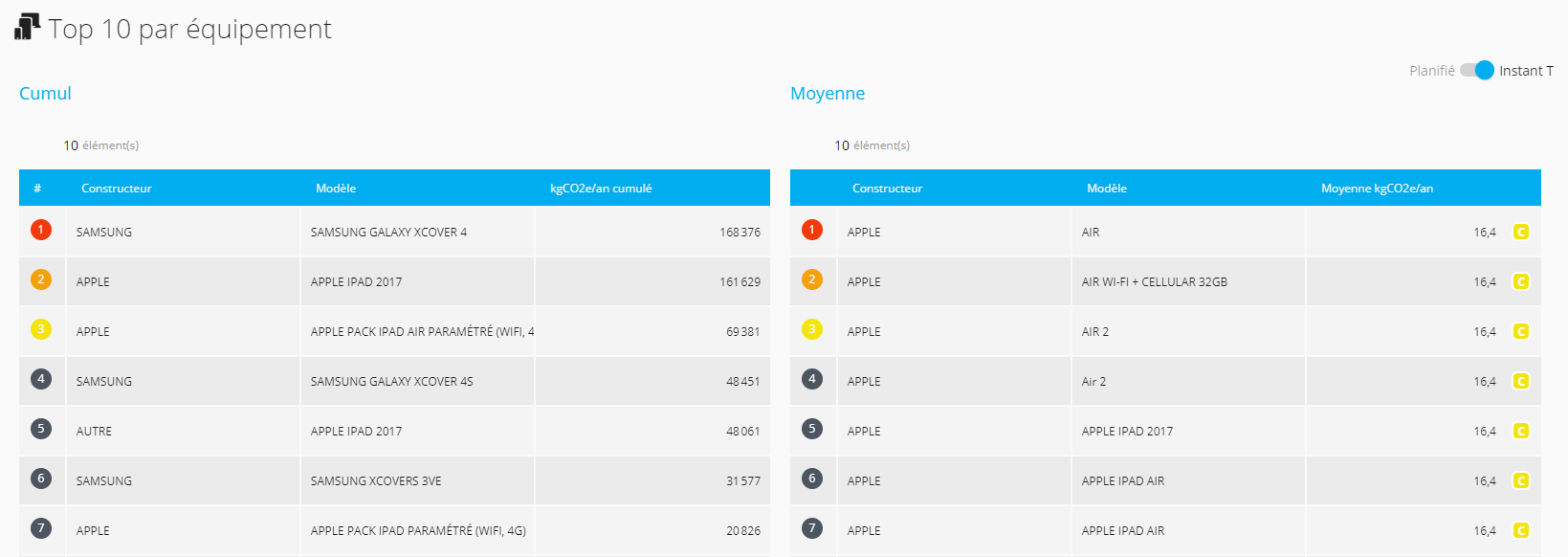Click rank 6 badge in Cumul table
Screen dimensions: 1568x557
(x=41, y=479)
